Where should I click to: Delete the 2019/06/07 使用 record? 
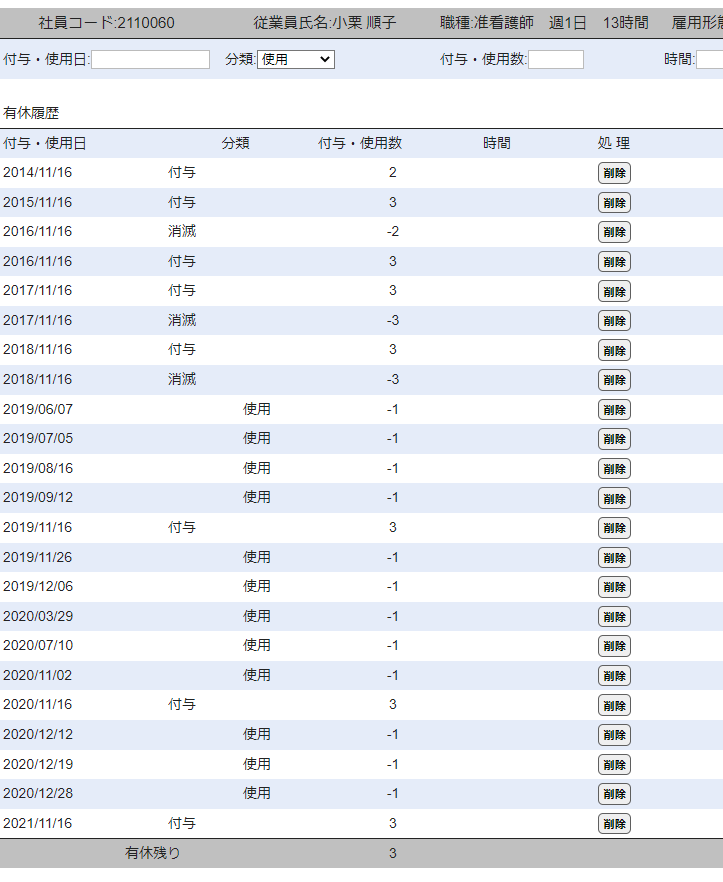614,410
